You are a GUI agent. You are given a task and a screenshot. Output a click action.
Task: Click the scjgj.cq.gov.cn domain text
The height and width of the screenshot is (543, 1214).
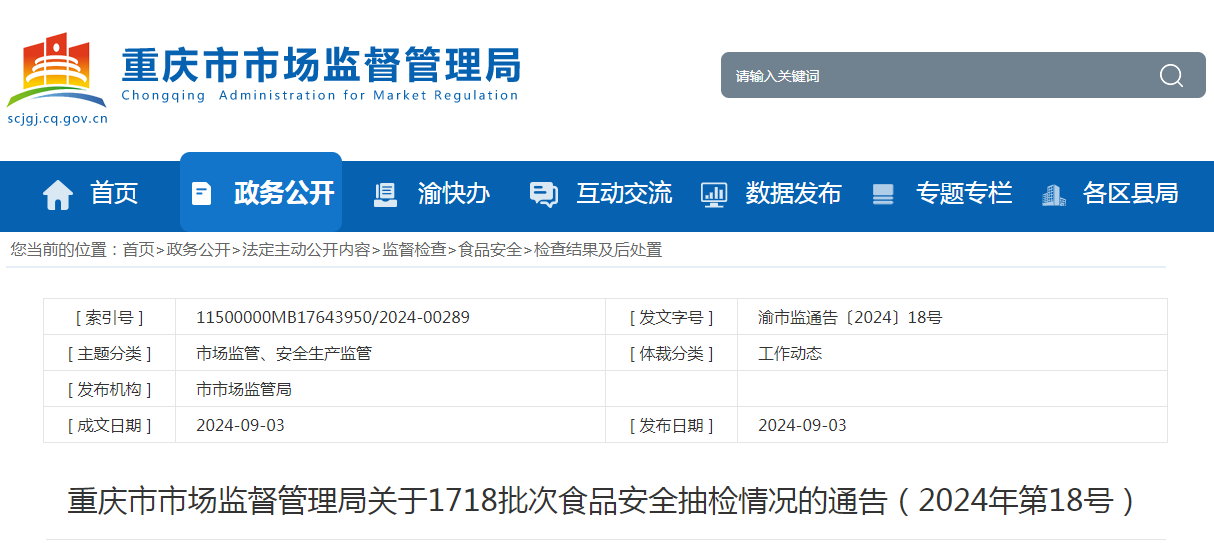pyautogui.click(x=57, y=118)
